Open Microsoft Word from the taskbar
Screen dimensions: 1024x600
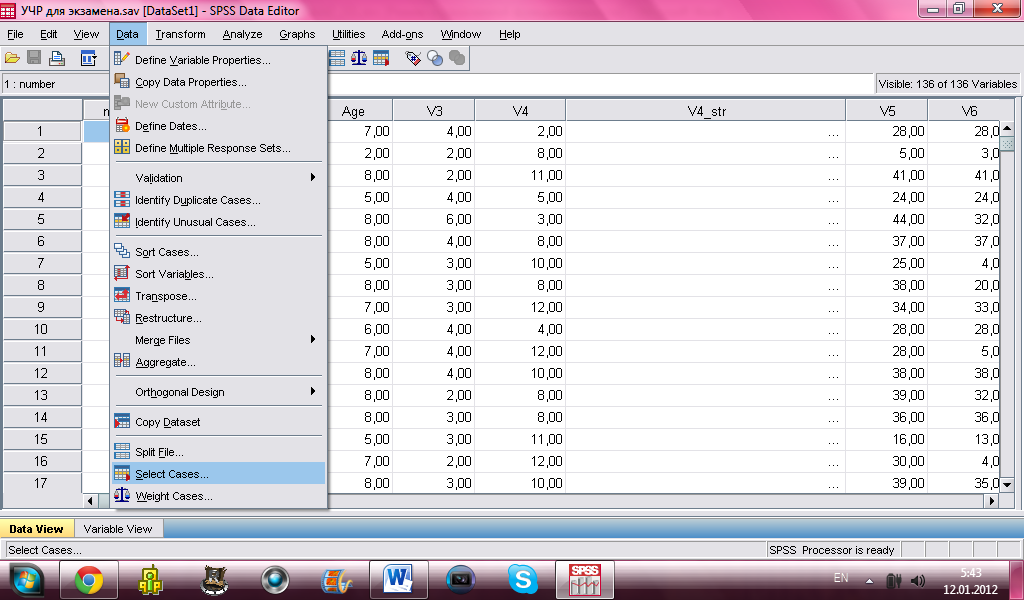(x=398, y=580)
